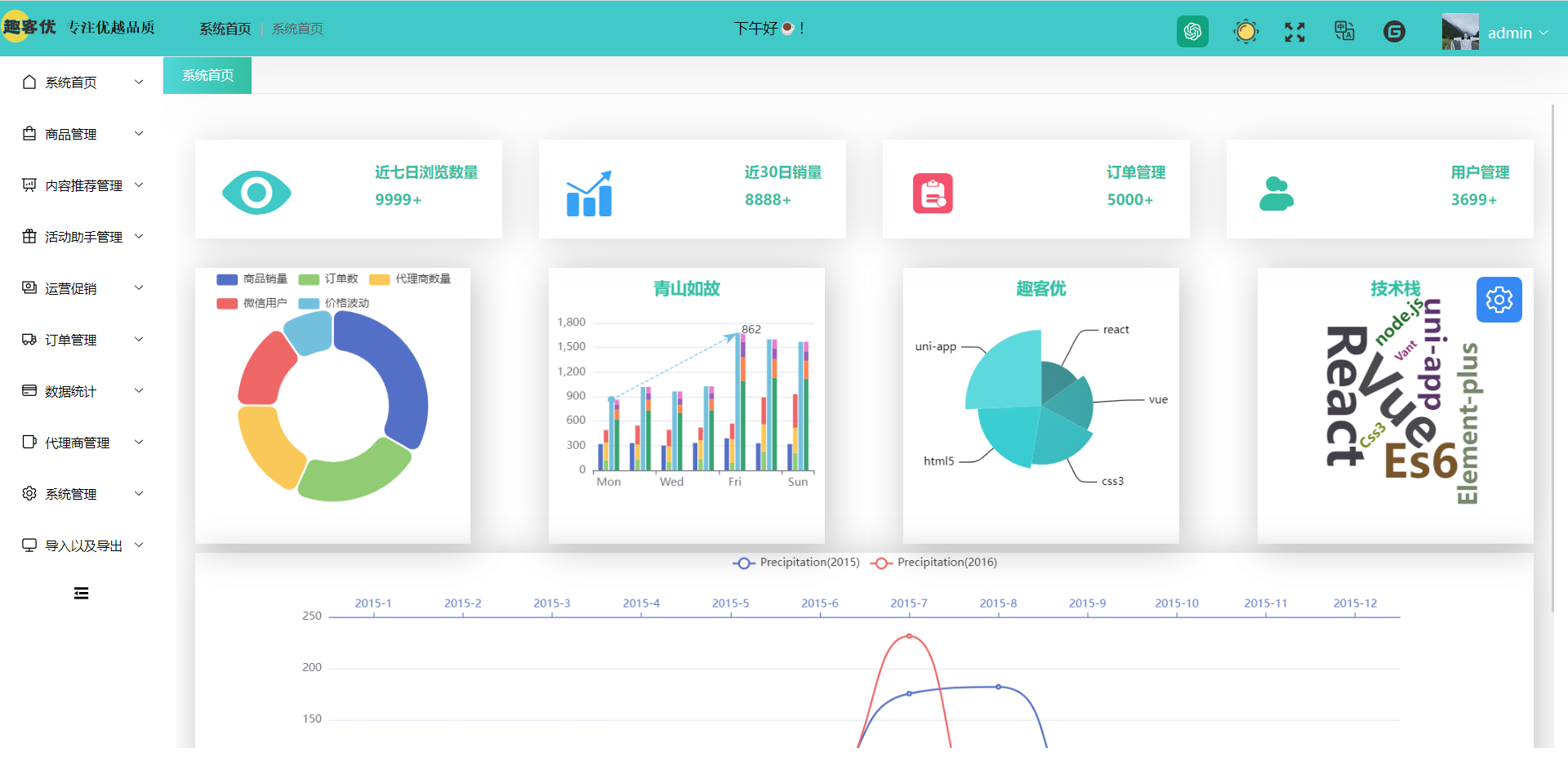The width and height of the screenshot is (1568, 761).
Task: Open the 系统首页 sidebar menu item
Action: pos(82,82)
